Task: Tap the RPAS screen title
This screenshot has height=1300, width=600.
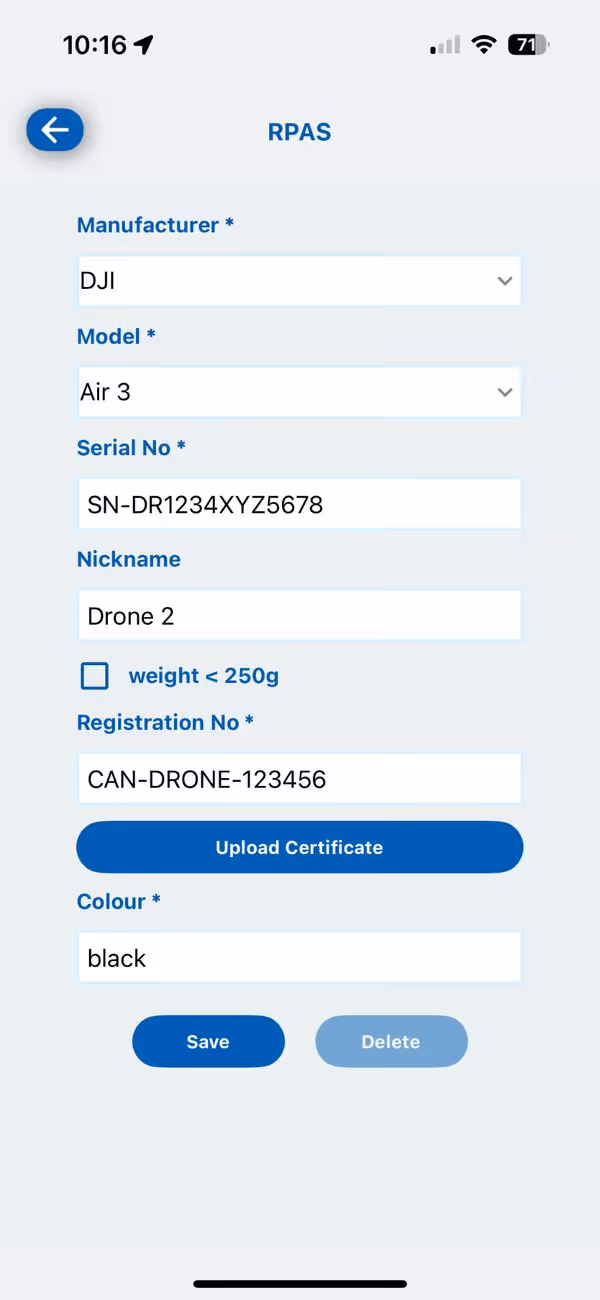Action: pyautogui.click(x=299, y=131)
